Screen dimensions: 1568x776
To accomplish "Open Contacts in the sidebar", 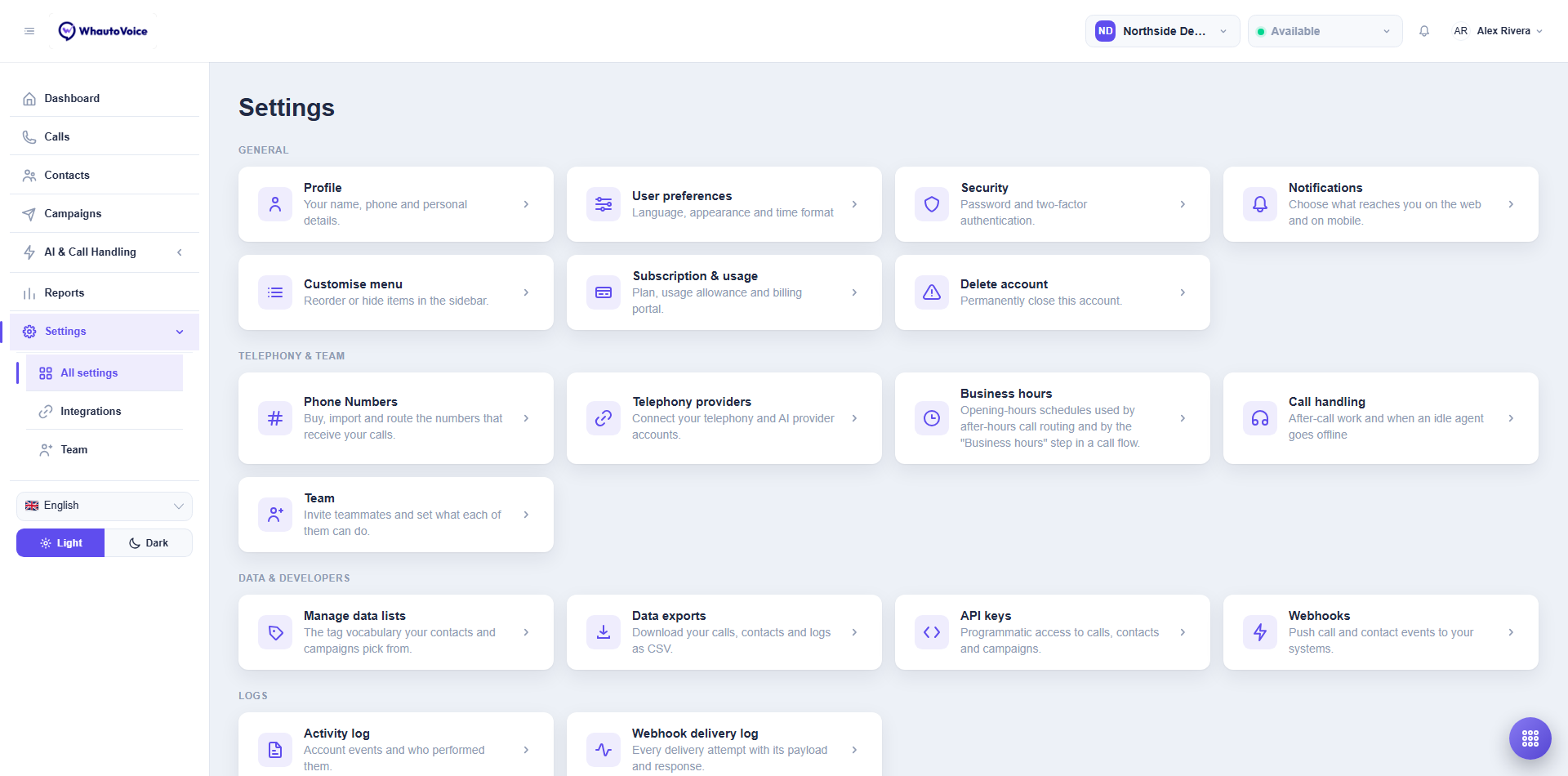I will pos(105,175).
